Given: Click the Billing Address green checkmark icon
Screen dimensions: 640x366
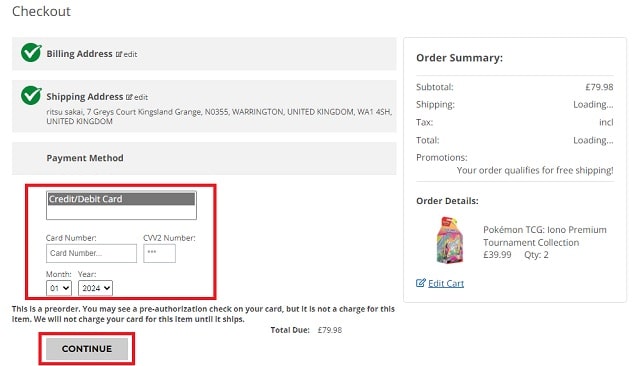Looking at the screenshot, I should click(x=31, y=52).
